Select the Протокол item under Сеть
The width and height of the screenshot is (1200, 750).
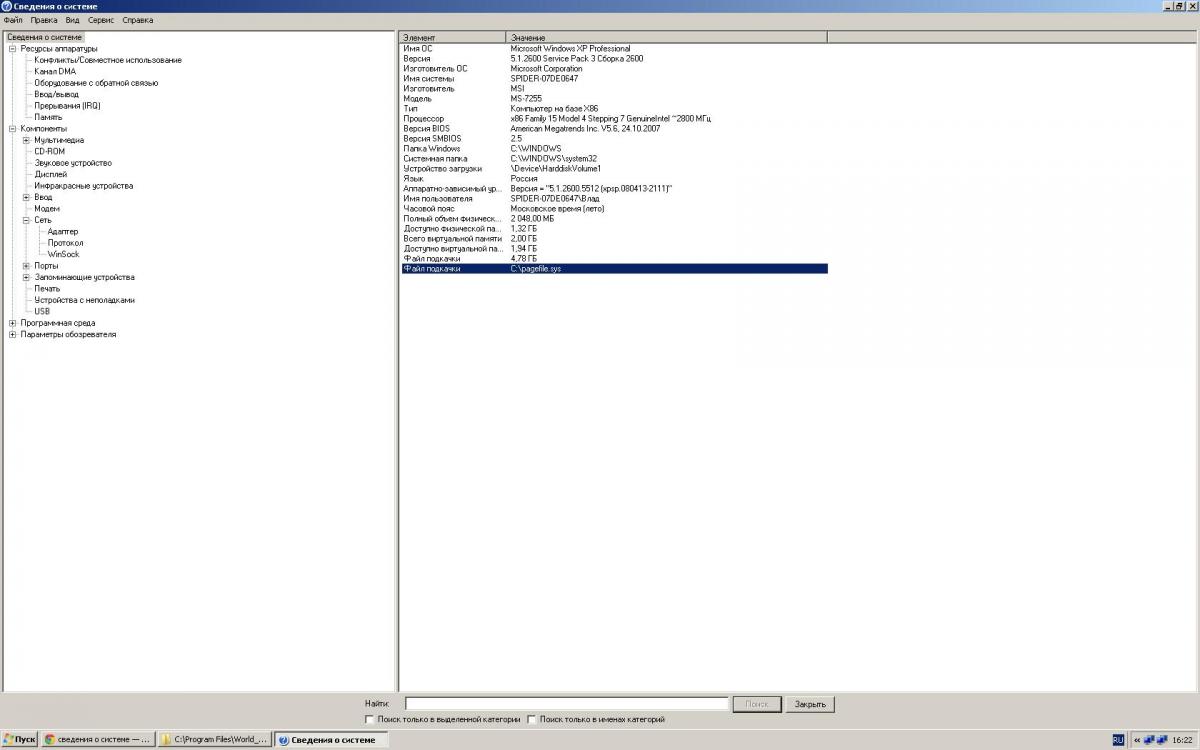tap(66, 243)
